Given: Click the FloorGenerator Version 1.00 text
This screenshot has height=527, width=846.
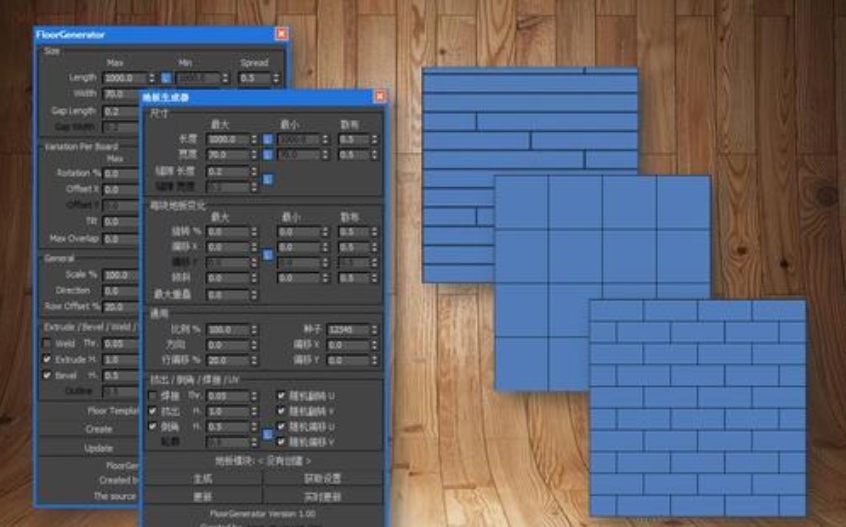Looking at the screenshot, I should click(263, 514).
